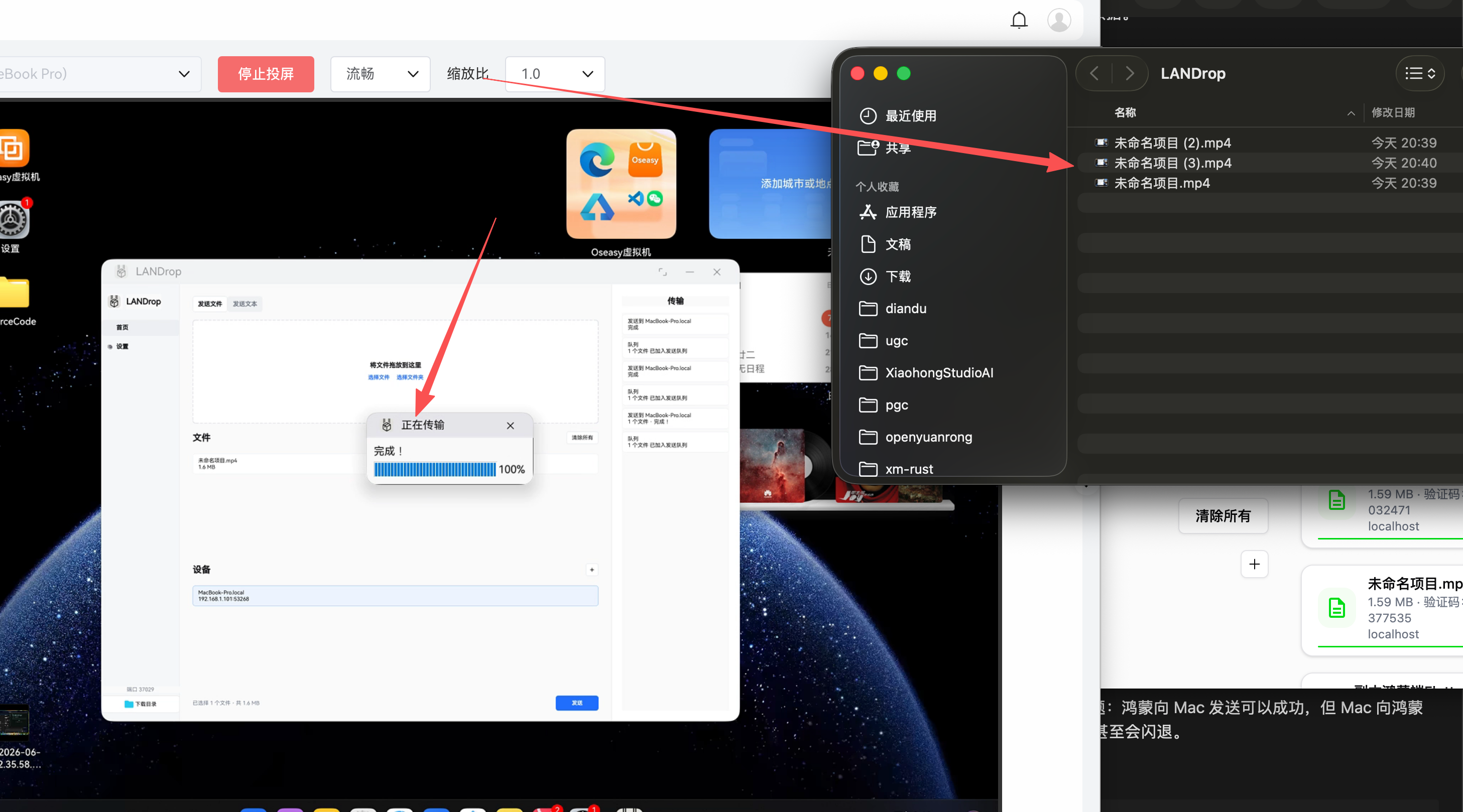Image resolution: width=1463 pixels, height=812 pixels.
Task: Click the LANDrop logo in sidebar header
Action: pyautogui.click(x=114, y=302)
